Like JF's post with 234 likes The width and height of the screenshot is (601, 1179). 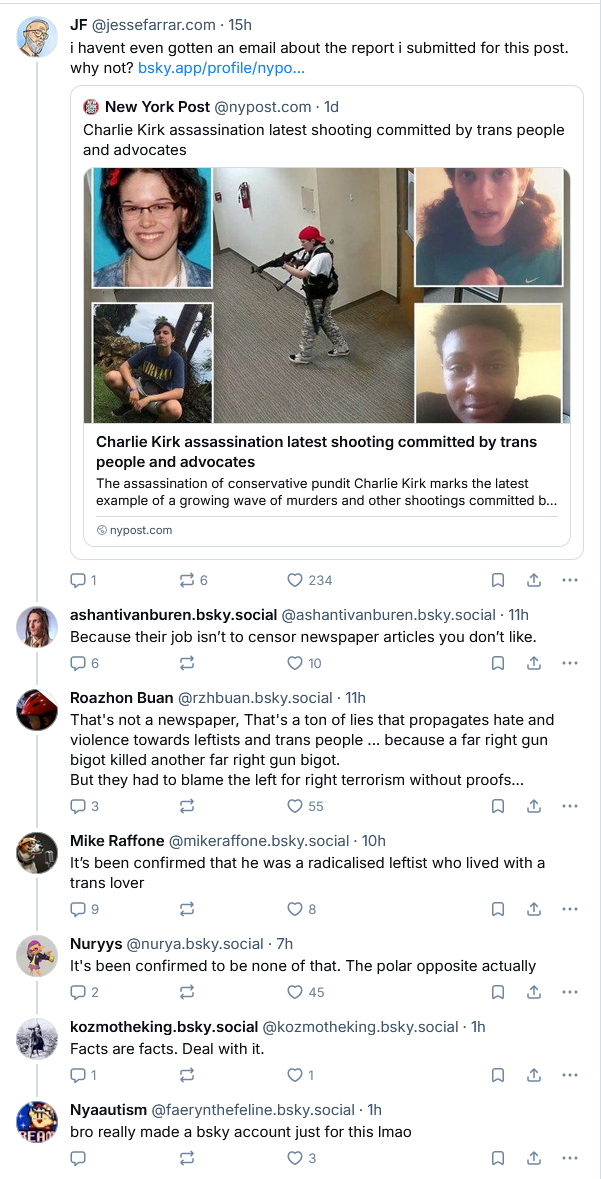coord(295,580)
